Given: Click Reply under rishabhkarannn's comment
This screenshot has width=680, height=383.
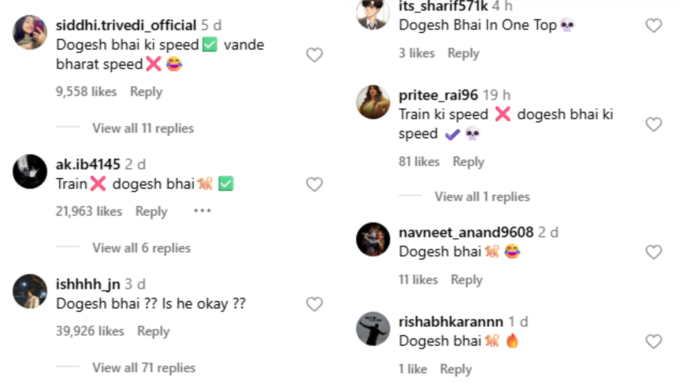Looking at the screenshot, I should (456, 369).
